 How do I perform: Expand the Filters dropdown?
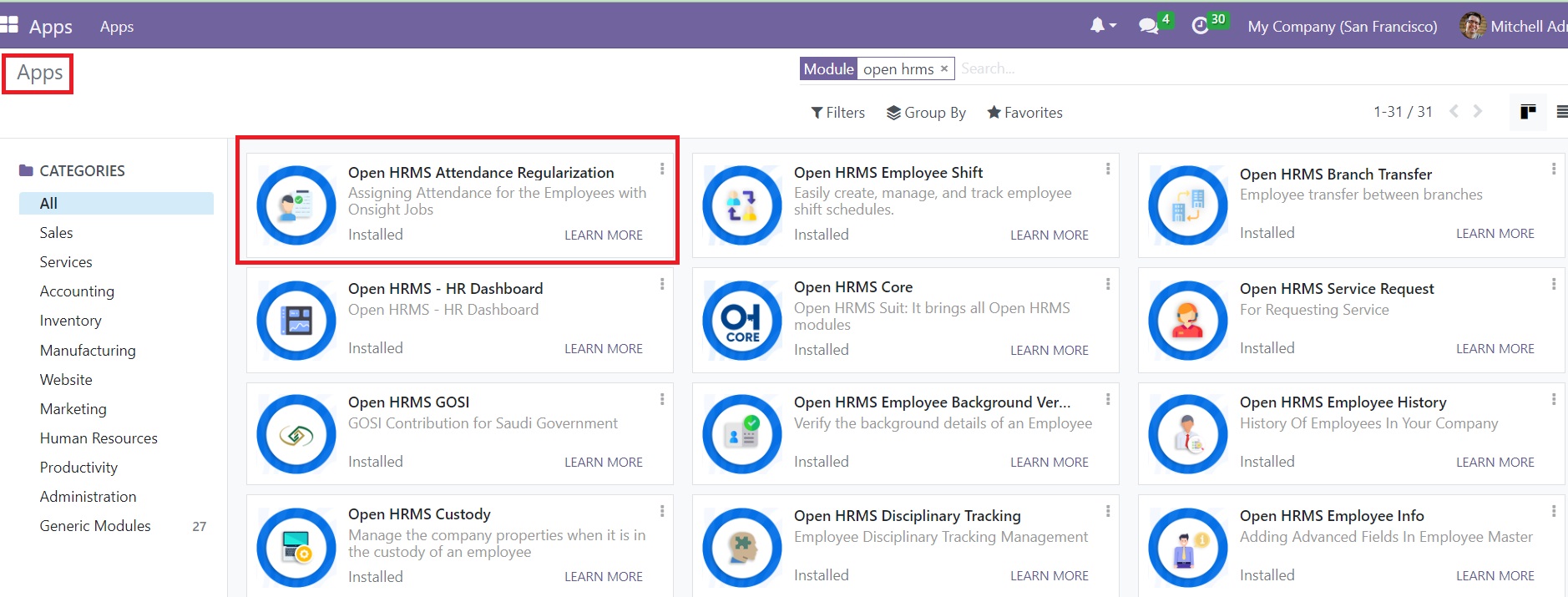tap(837, 113)
